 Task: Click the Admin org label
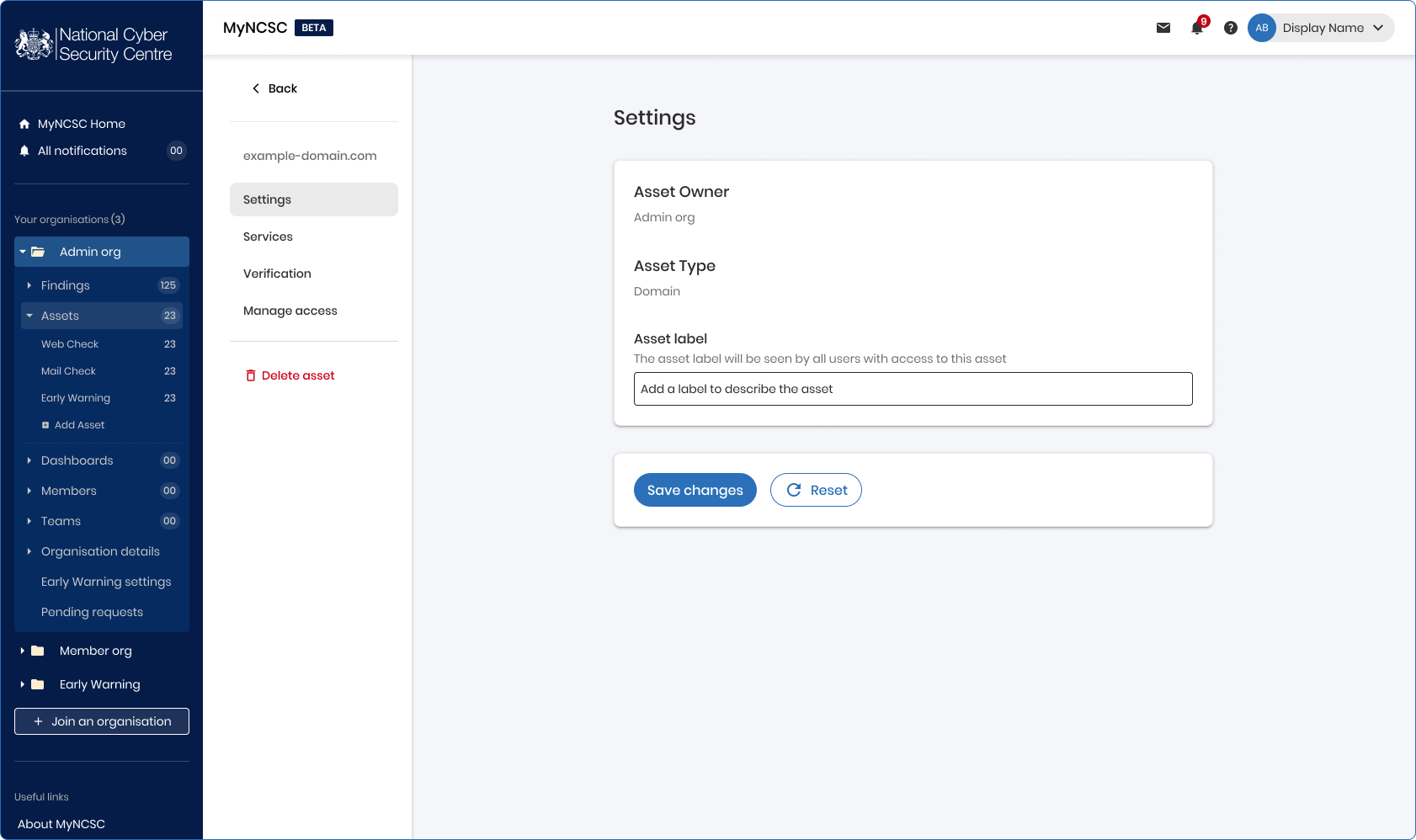click(x=90, y=252)
